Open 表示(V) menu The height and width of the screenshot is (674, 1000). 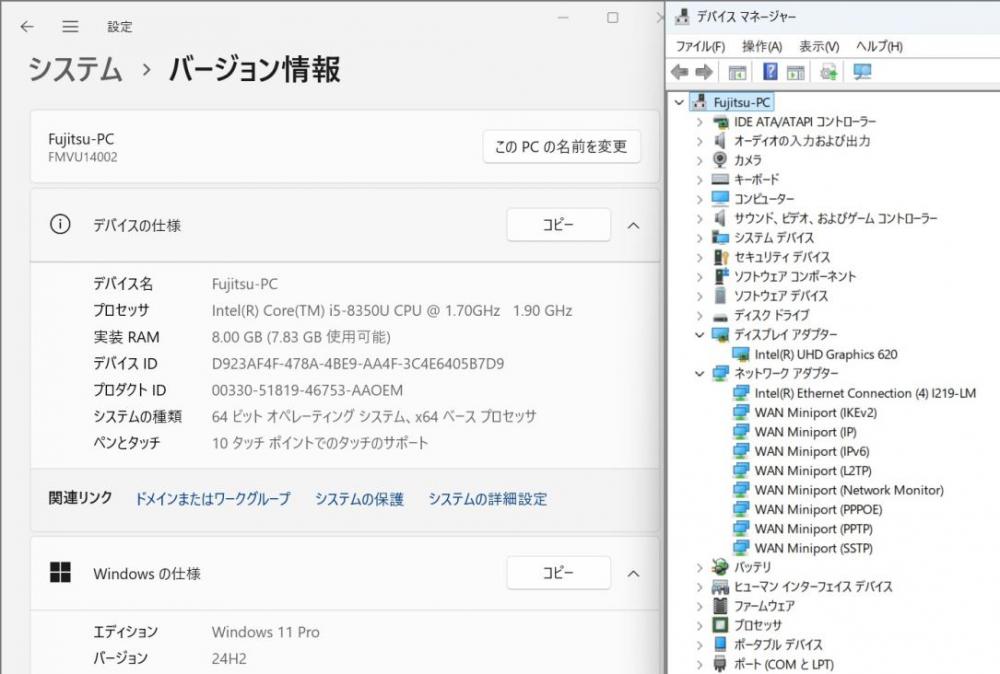820,47
